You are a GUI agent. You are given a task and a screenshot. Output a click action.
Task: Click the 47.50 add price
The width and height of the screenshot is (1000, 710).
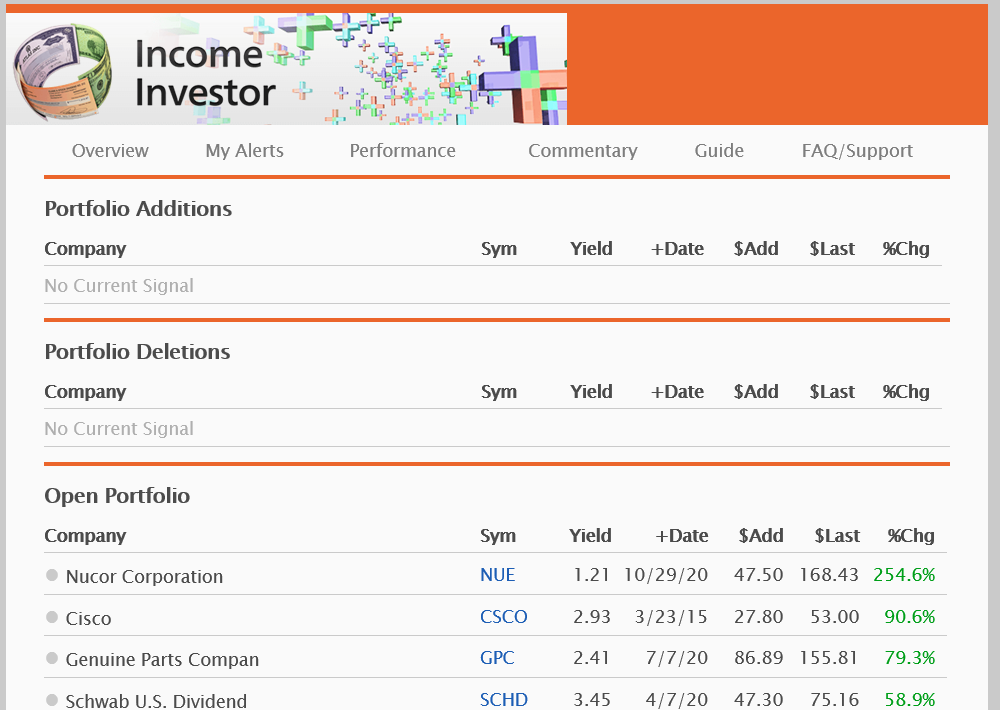coord(758,575)
